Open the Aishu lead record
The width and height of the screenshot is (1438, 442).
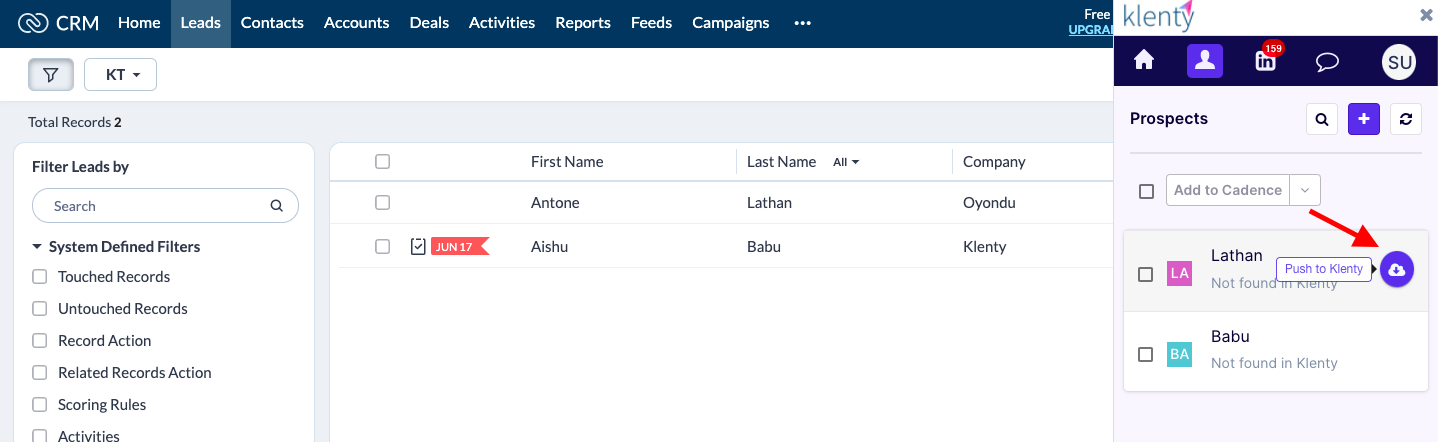(549, 246)
